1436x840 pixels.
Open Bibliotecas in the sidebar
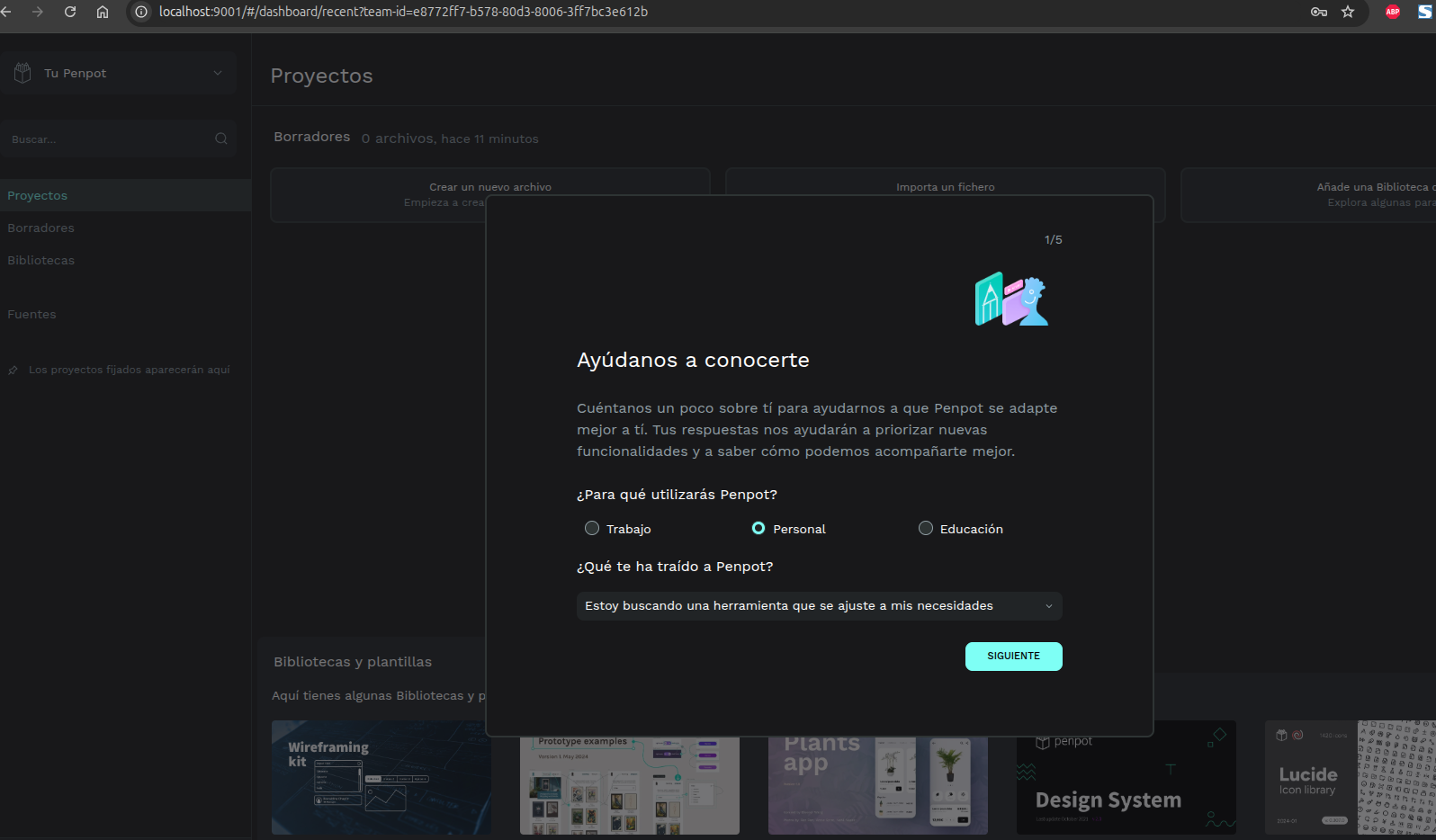(x=41, y=260)
